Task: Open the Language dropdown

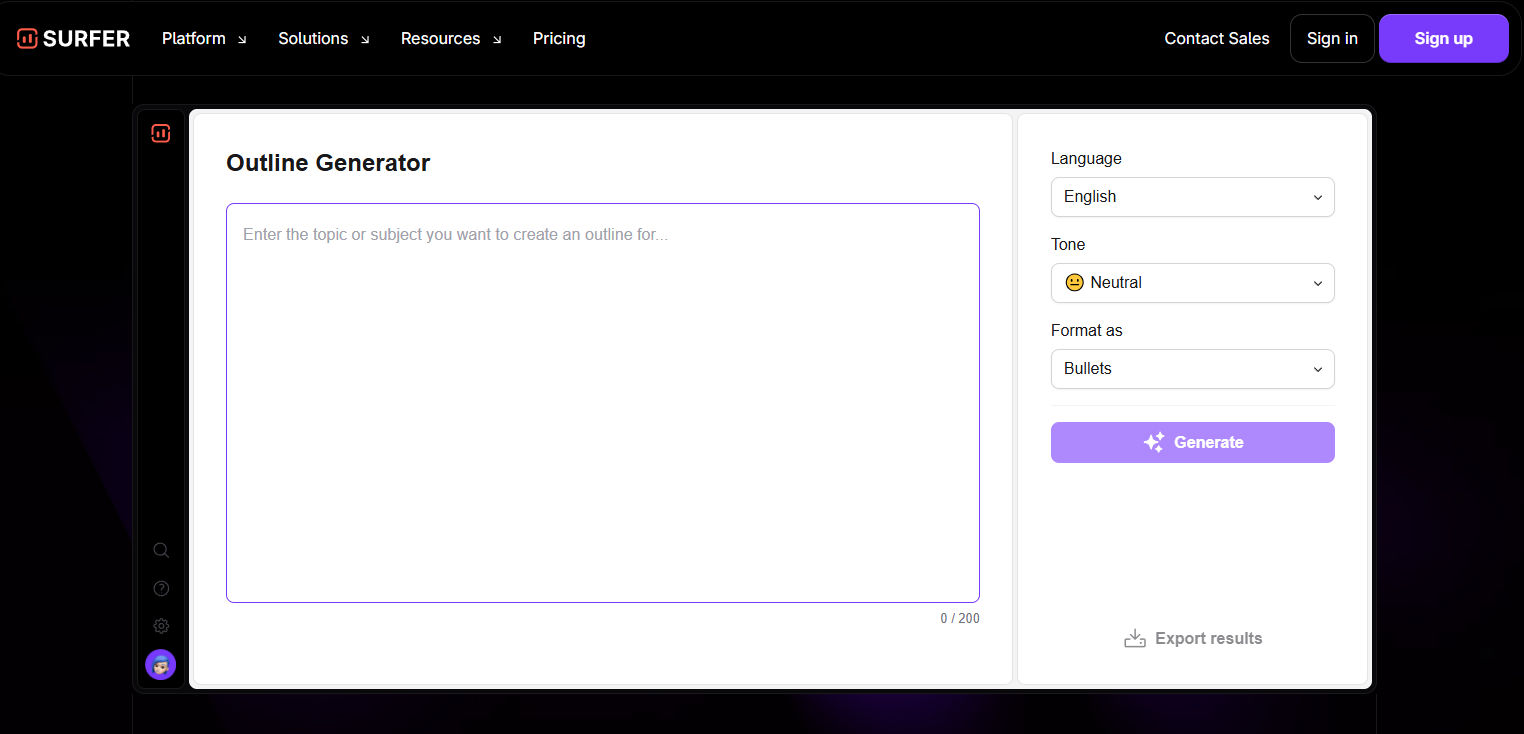Action: 1192,197
